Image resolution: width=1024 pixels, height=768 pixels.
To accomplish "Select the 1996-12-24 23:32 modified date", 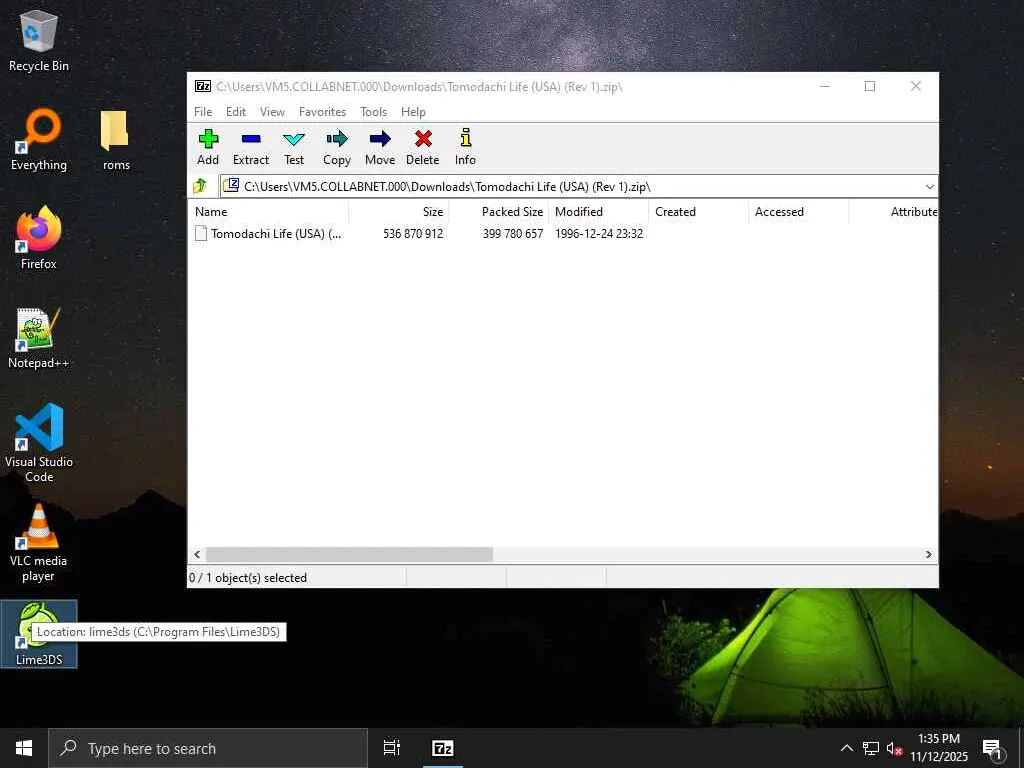I will tap(599, 234).
